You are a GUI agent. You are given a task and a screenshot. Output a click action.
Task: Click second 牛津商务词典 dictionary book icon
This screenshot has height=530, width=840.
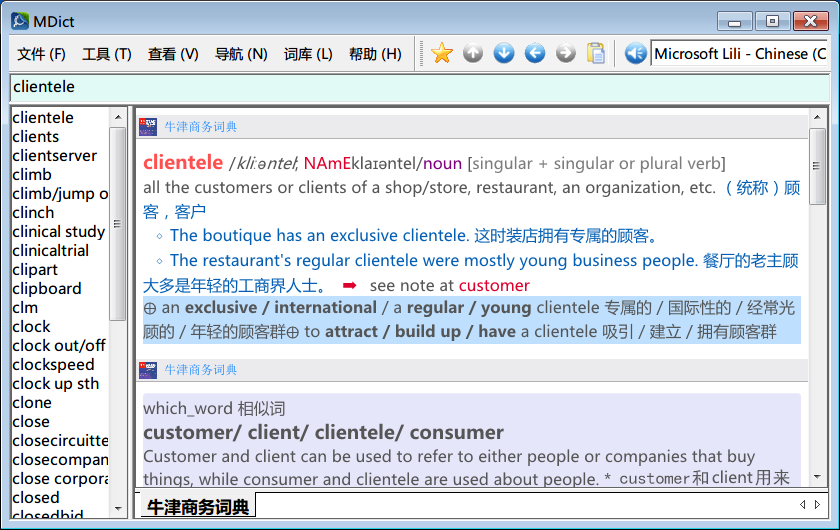point(148,370)
